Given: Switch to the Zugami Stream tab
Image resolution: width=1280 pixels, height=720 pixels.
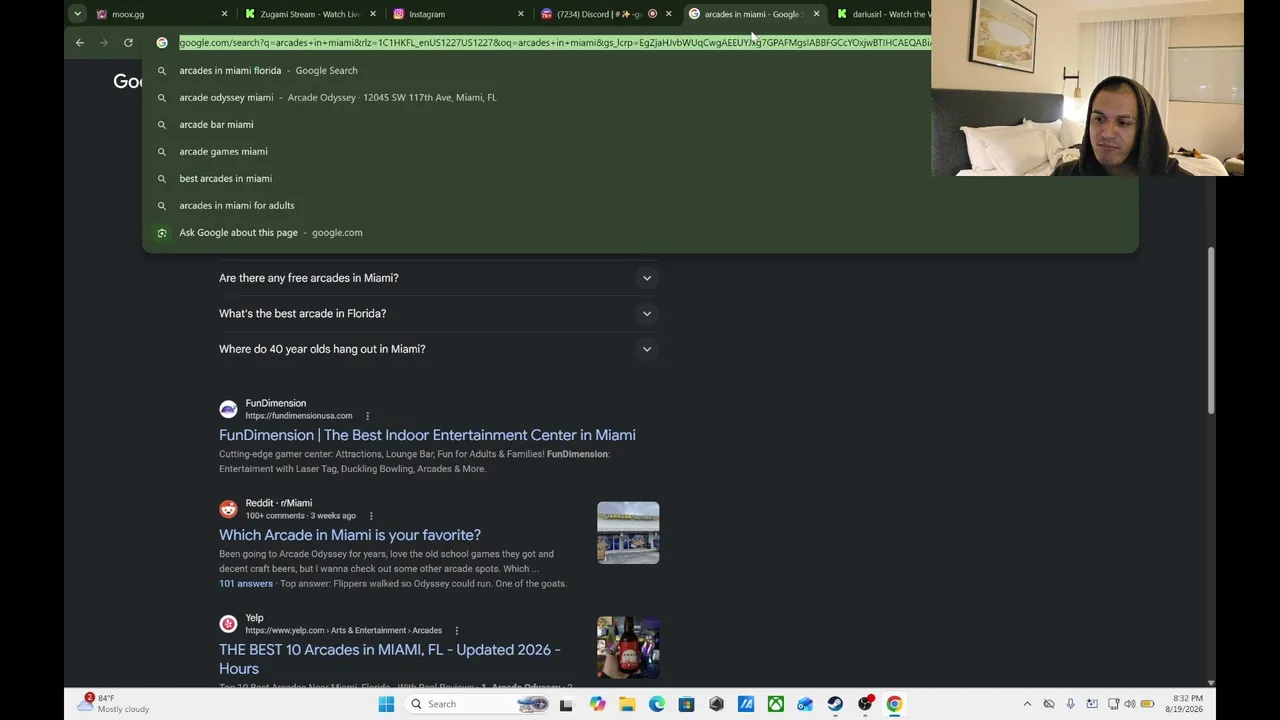Looking at the screenshot, I should click(x=311, y=14).
